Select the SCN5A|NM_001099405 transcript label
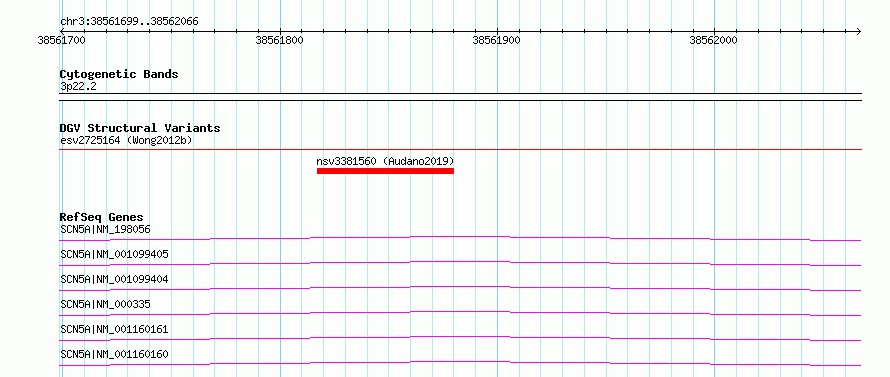 [x=114, y=254]
